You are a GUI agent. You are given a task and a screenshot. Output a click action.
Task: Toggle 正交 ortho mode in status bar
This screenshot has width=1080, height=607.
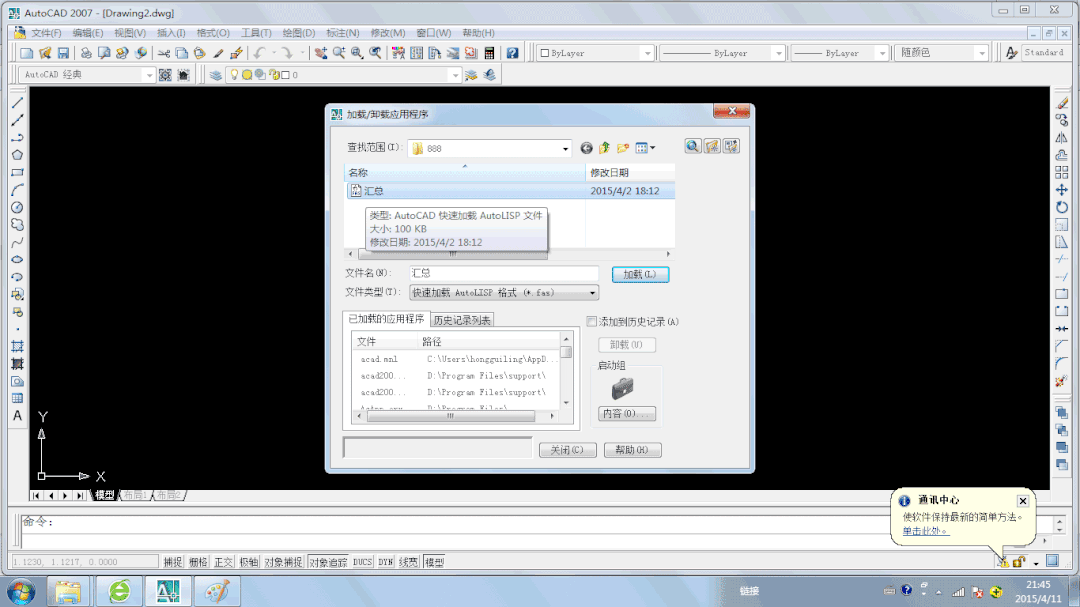pyautogui.click(x=223, y=562)
